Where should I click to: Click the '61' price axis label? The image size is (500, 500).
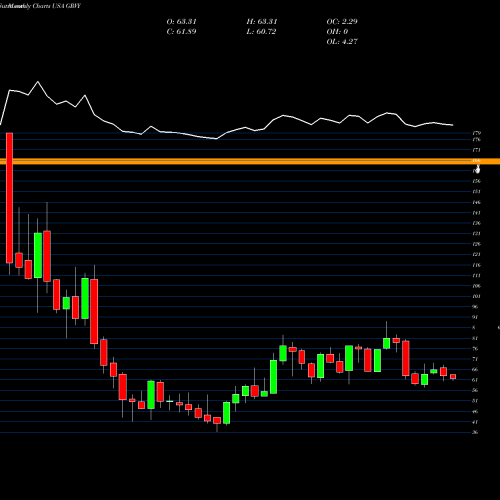tap(475, 380)
